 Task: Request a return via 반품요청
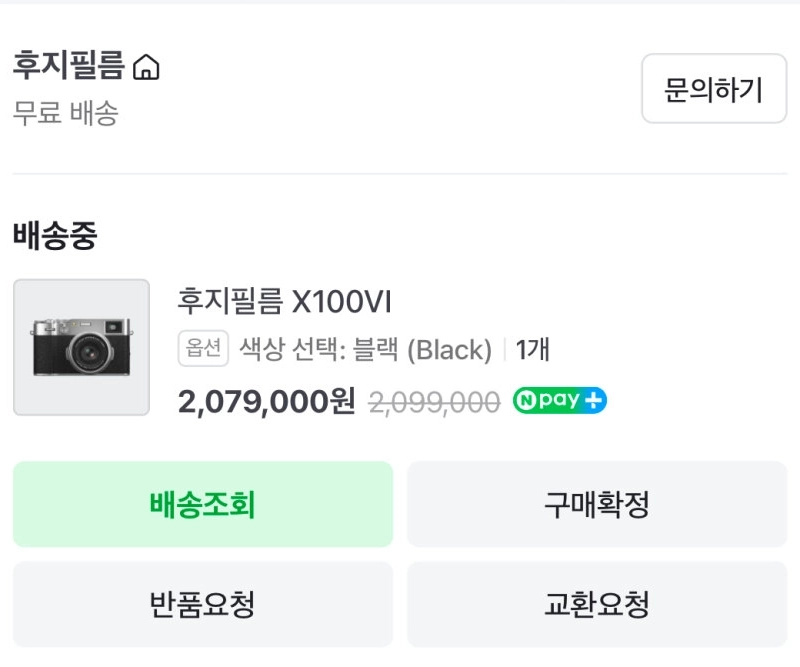[x=202, y=604]
